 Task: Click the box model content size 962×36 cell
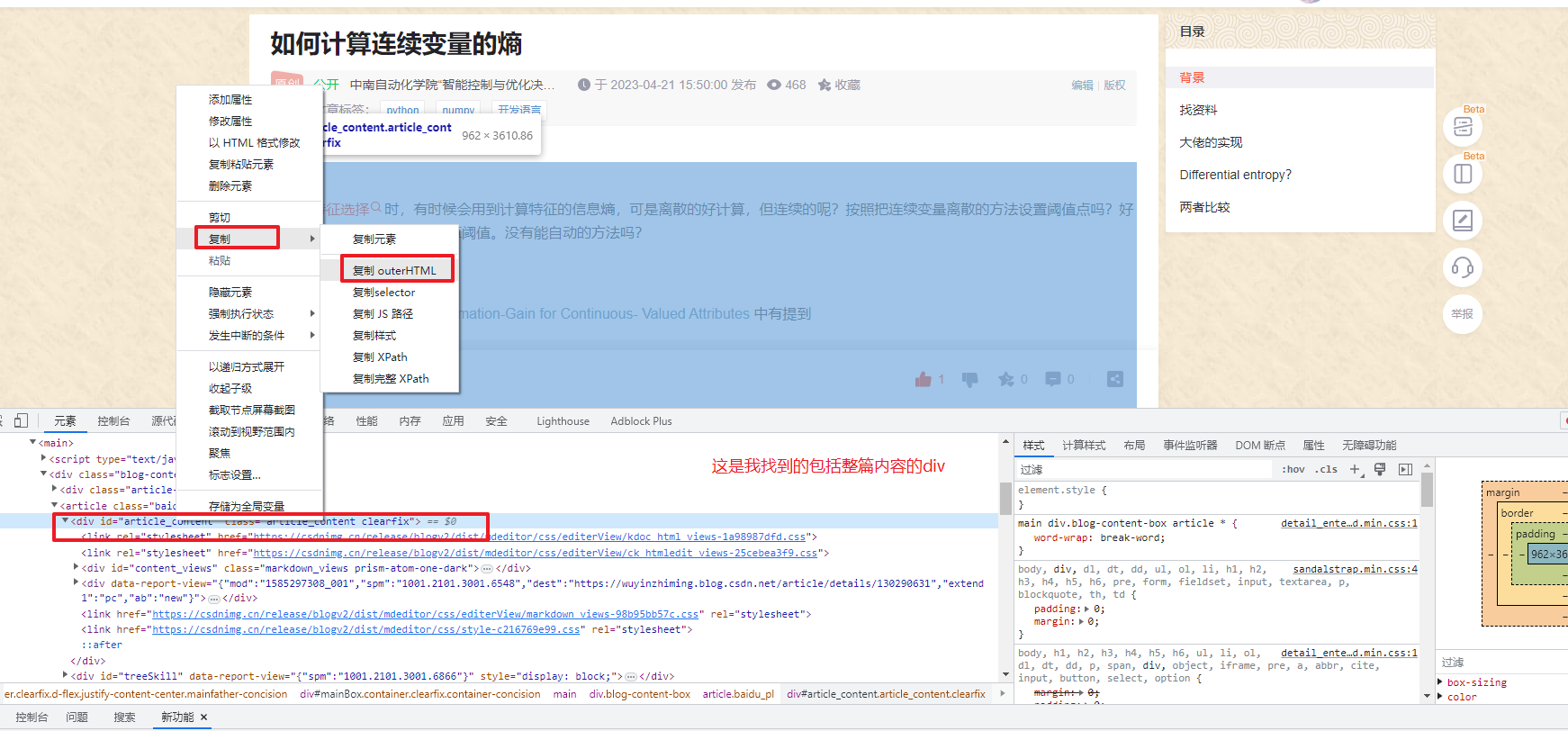click(1547, 554)
